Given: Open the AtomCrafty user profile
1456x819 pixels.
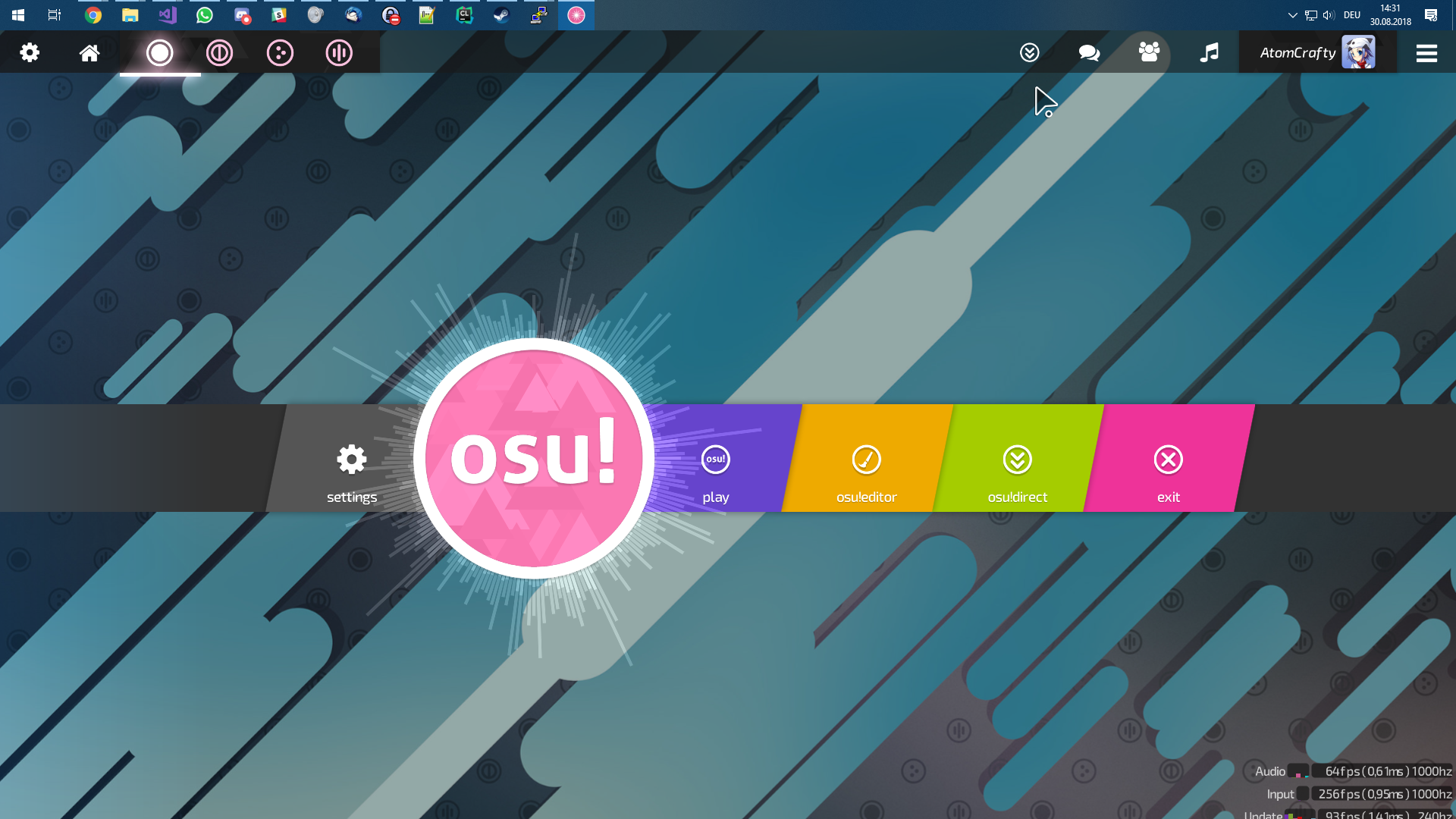Looking at the screenshot, I should coord(1317,52).
